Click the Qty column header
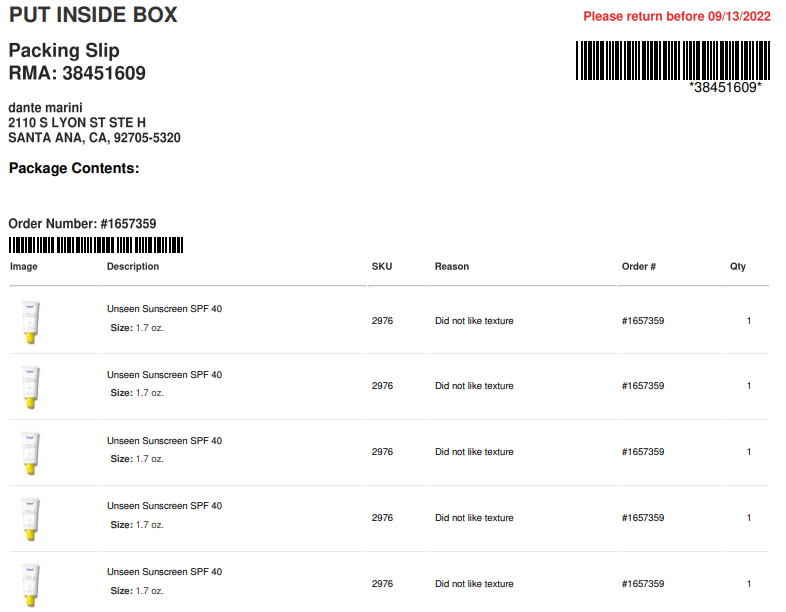The width and height of the screenshot is (786, 612). (737, 267)
